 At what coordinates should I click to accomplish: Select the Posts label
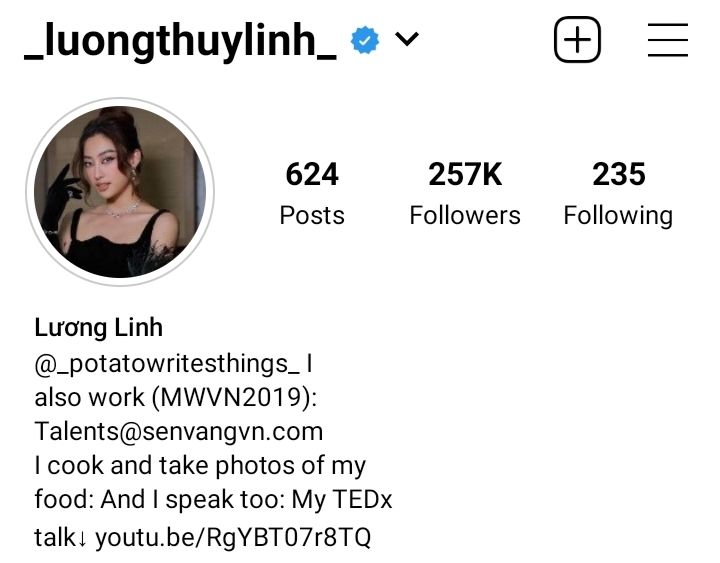point(312,215)
